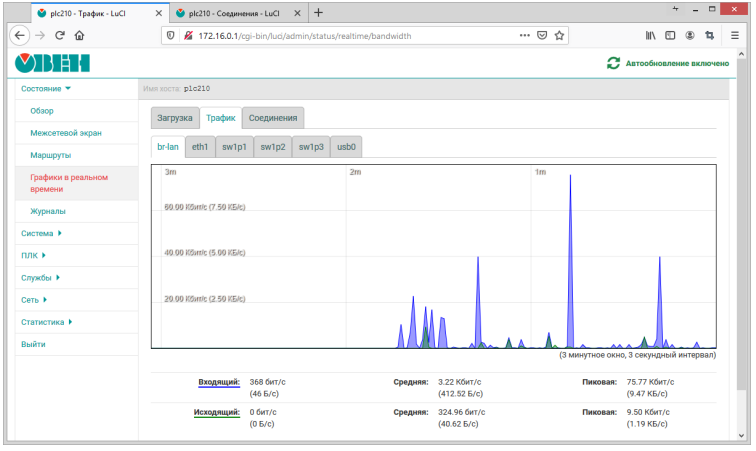Switch to the 'Соединения' tab
Image resolution: width=756 pixels, height=451 pixels.
click(x=273, y=118)
